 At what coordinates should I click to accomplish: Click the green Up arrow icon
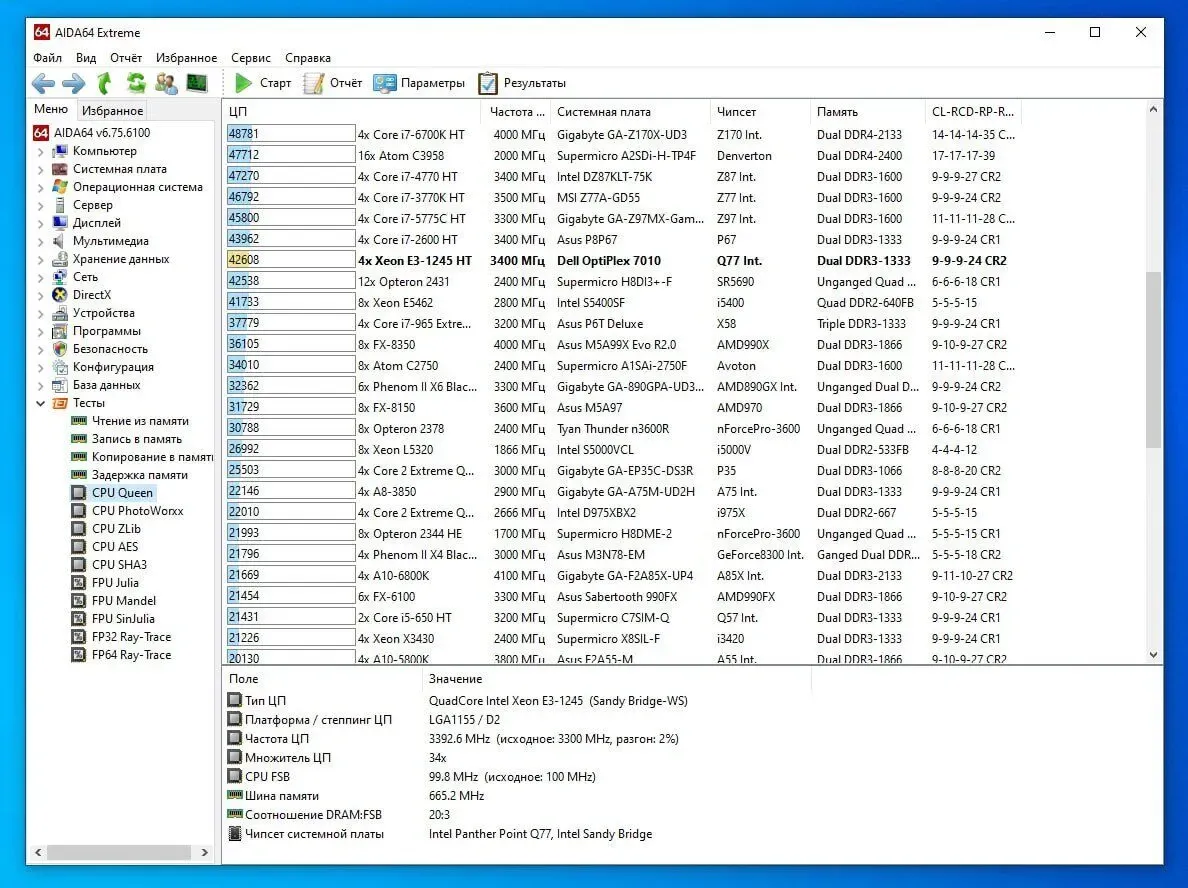(105, 83)
